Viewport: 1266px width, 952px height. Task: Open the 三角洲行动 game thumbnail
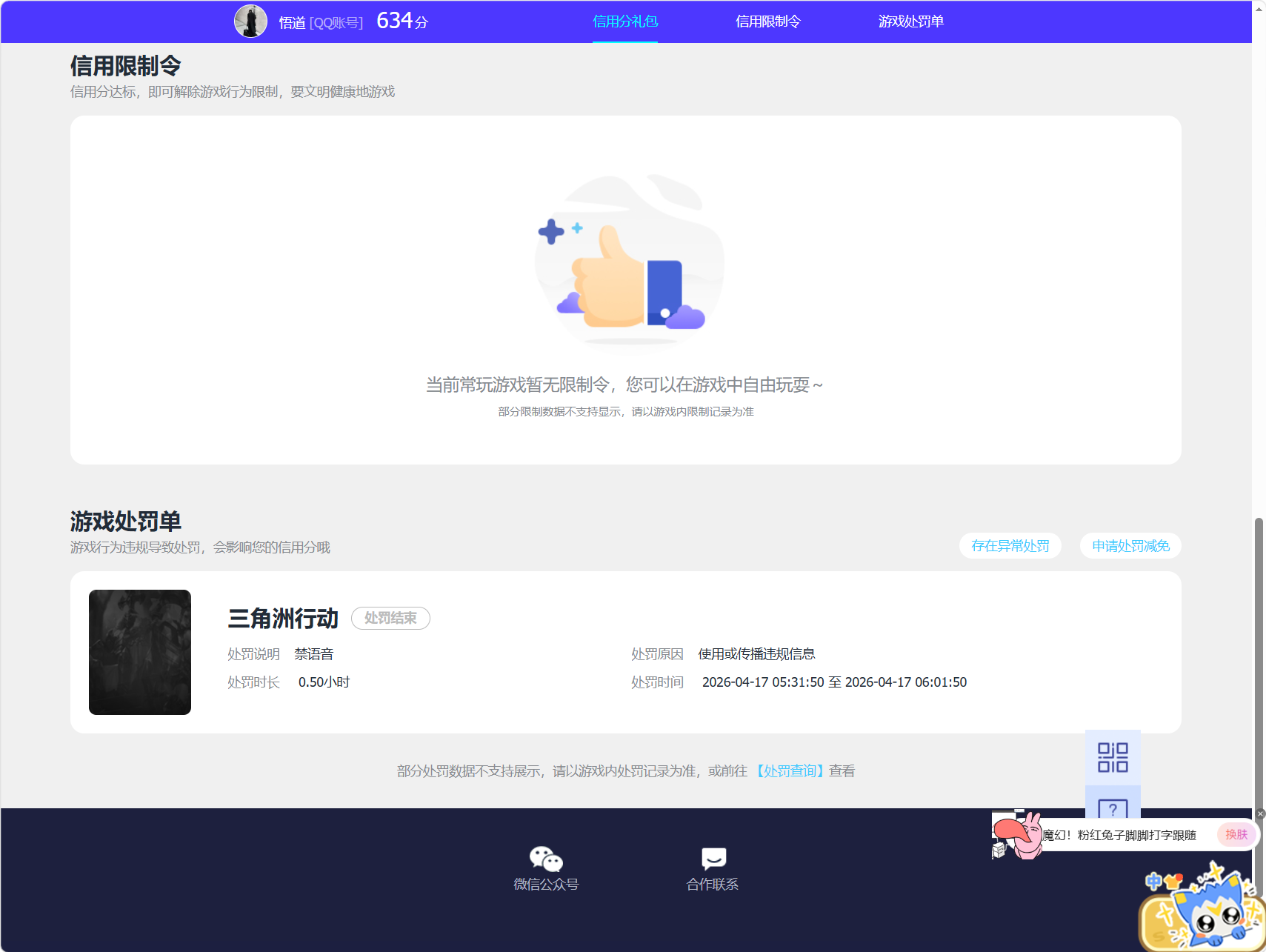140,652
